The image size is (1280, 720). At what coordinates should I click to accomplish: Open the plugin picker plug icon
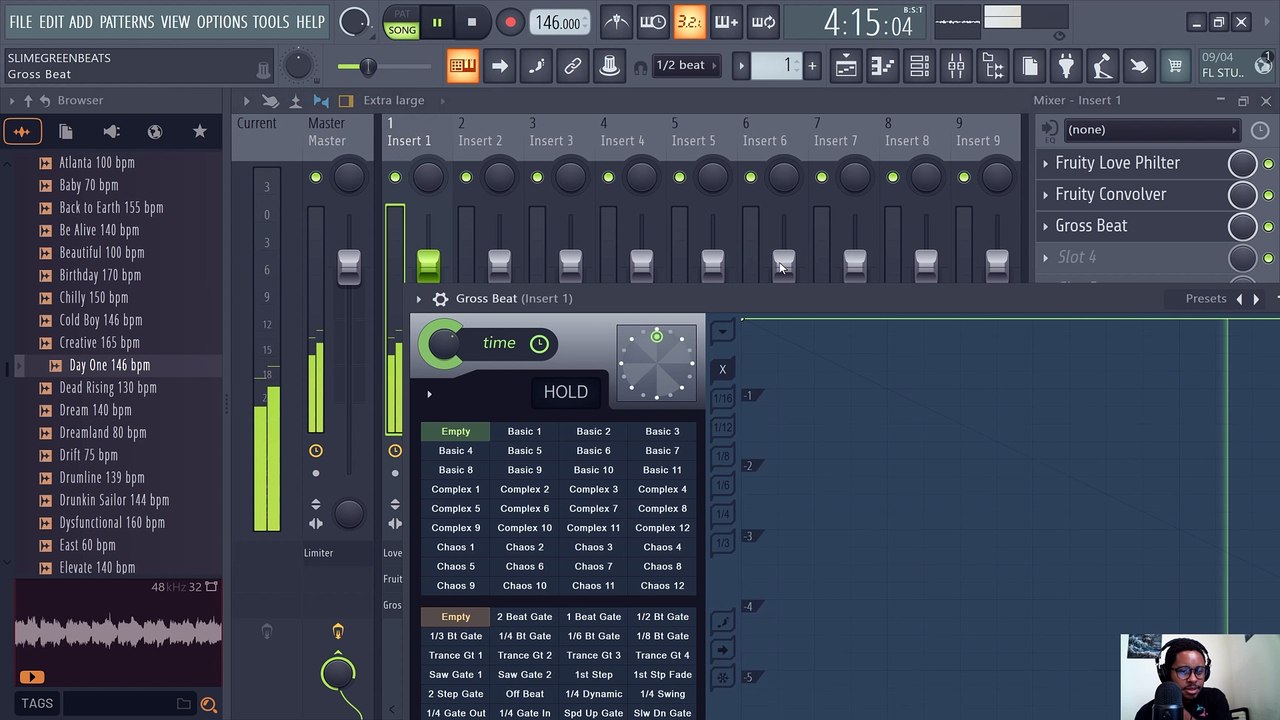pos(1066,66)
